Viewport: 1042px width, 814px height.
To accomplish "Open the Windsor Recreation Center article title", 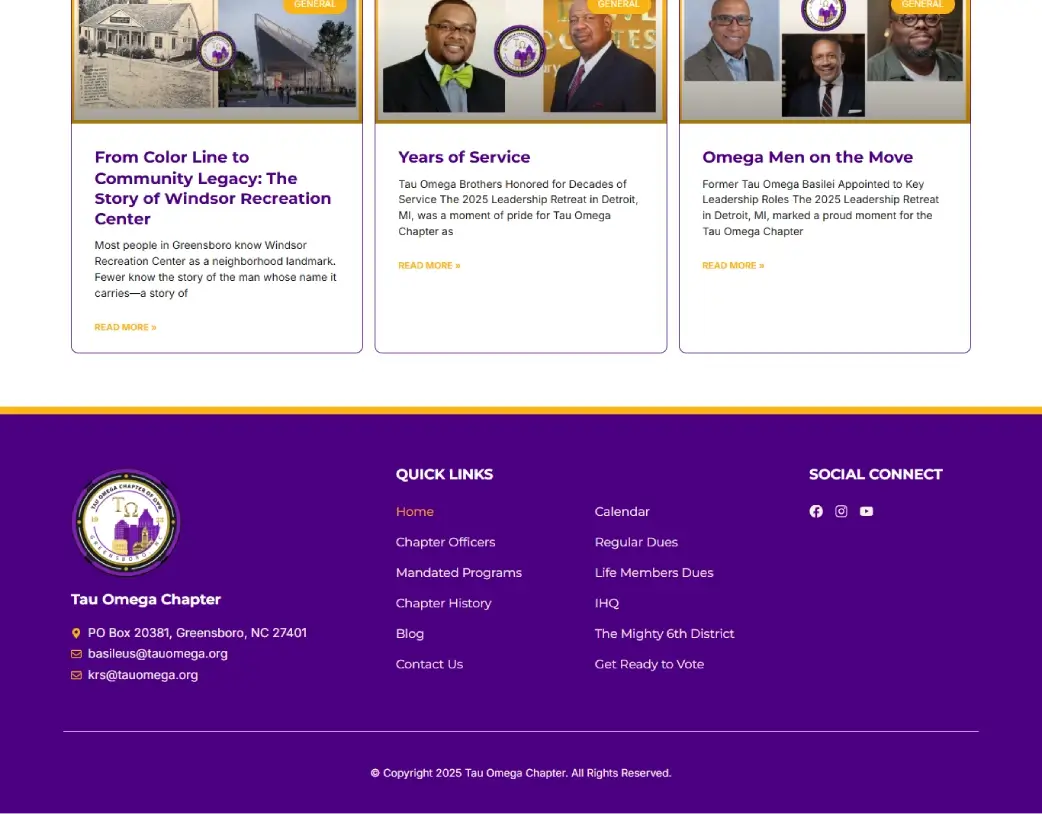I will coord(212,188).
